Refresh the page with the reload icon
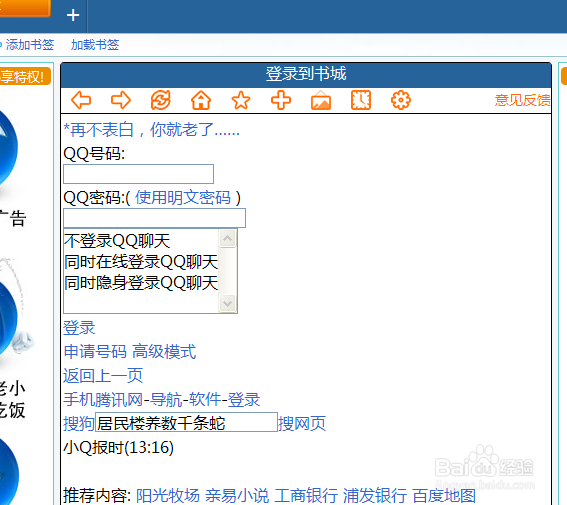Screen dimensions: 567x505 (x=161, y=100)
